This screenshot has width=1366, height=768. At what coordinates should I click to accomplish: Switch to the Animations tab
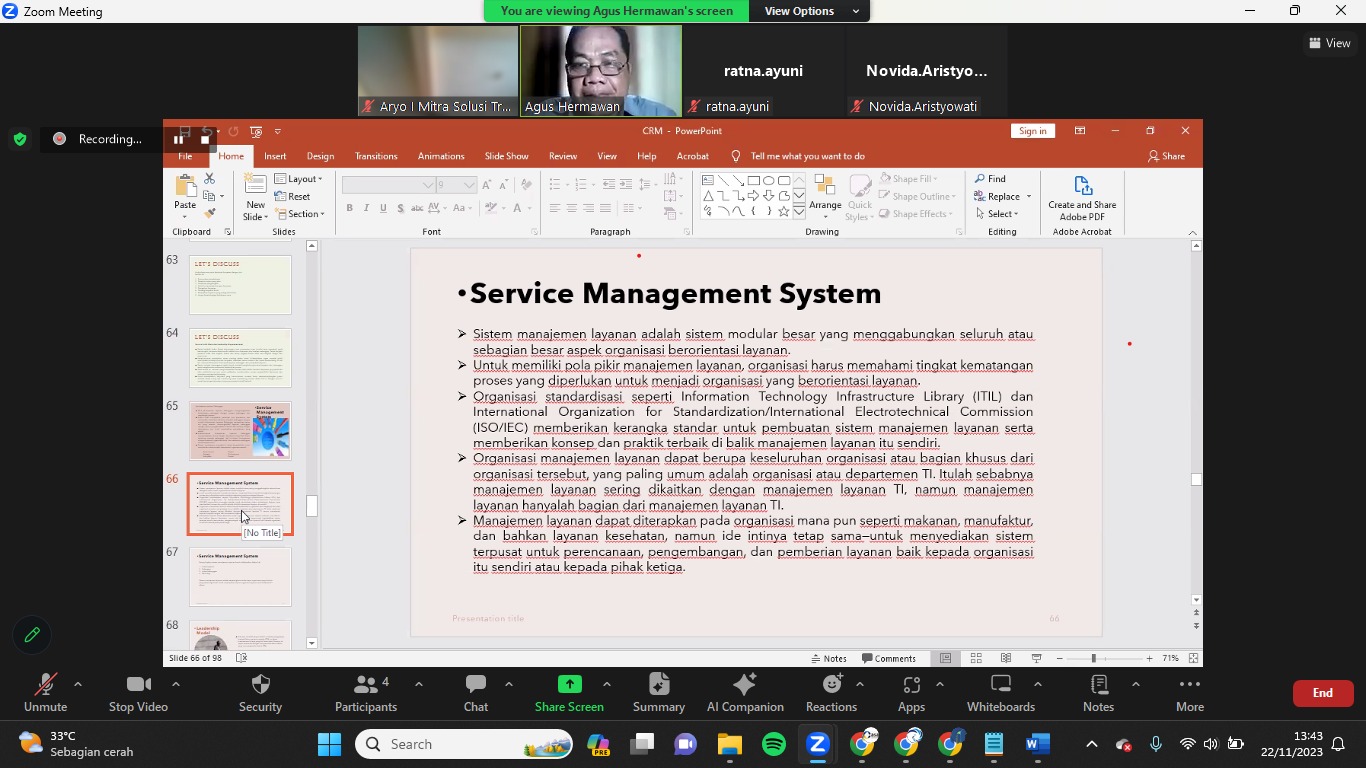441,156
